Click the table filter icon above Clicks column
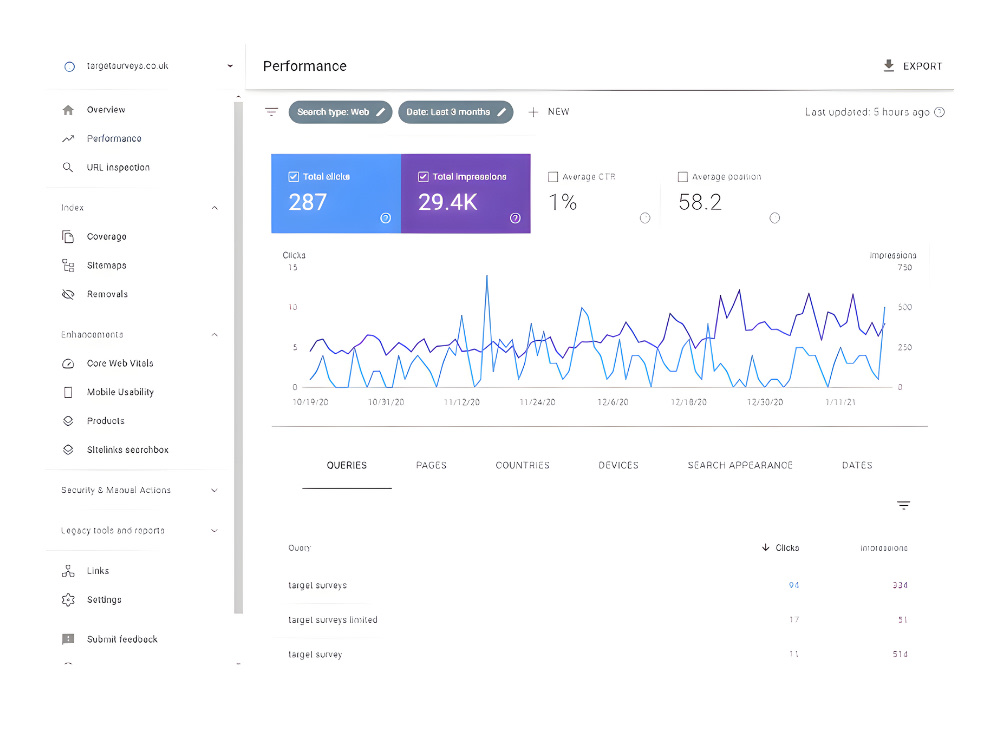This screenshot has height=750, width=1000. (x=904, y=505)
